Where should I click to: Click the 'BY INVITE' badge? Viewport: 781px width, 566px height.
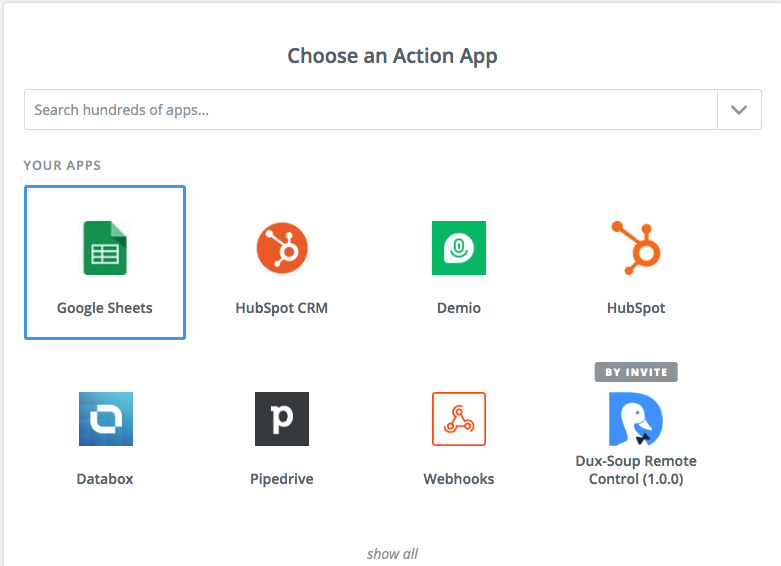tap(636, 372)
